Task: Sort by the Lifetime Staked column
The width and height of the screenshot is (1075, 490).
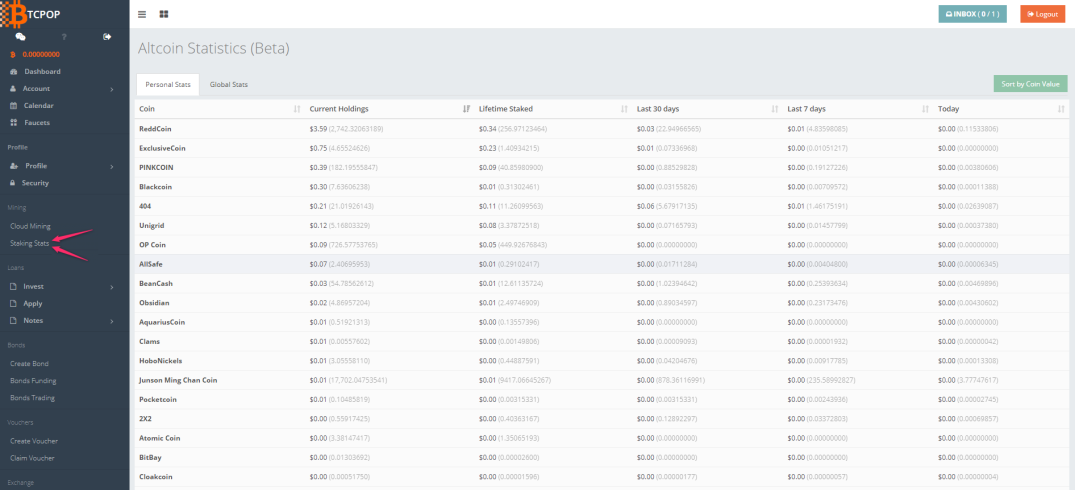Action: coord(553,109)
